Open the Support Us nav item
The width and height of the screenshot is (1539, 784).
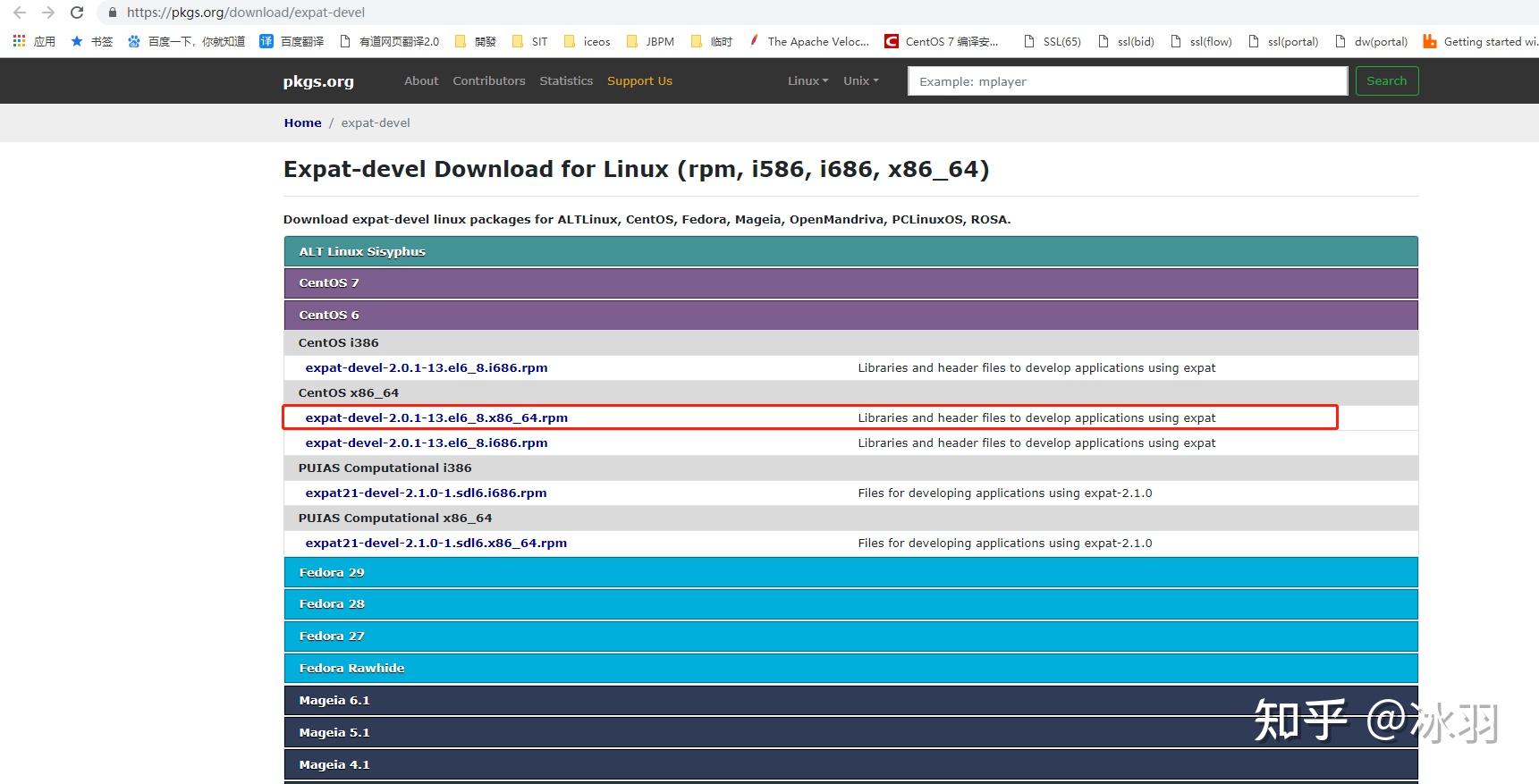pos(639,80)
